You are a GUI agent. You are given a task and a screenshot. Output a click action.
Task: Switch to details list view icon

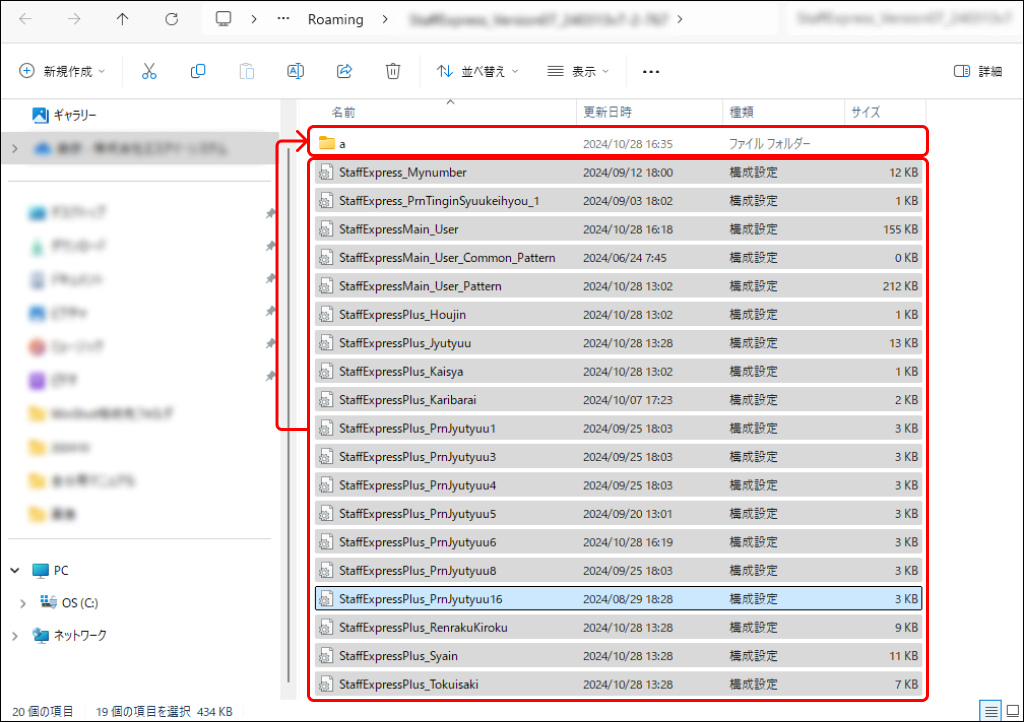pos(991,711)
